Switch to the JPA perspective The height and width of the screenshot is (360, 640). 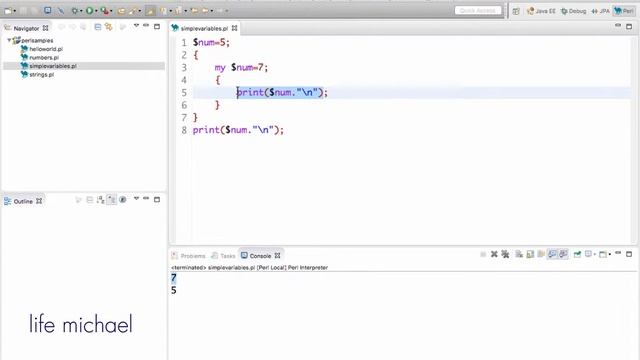[x=600, y=11]
